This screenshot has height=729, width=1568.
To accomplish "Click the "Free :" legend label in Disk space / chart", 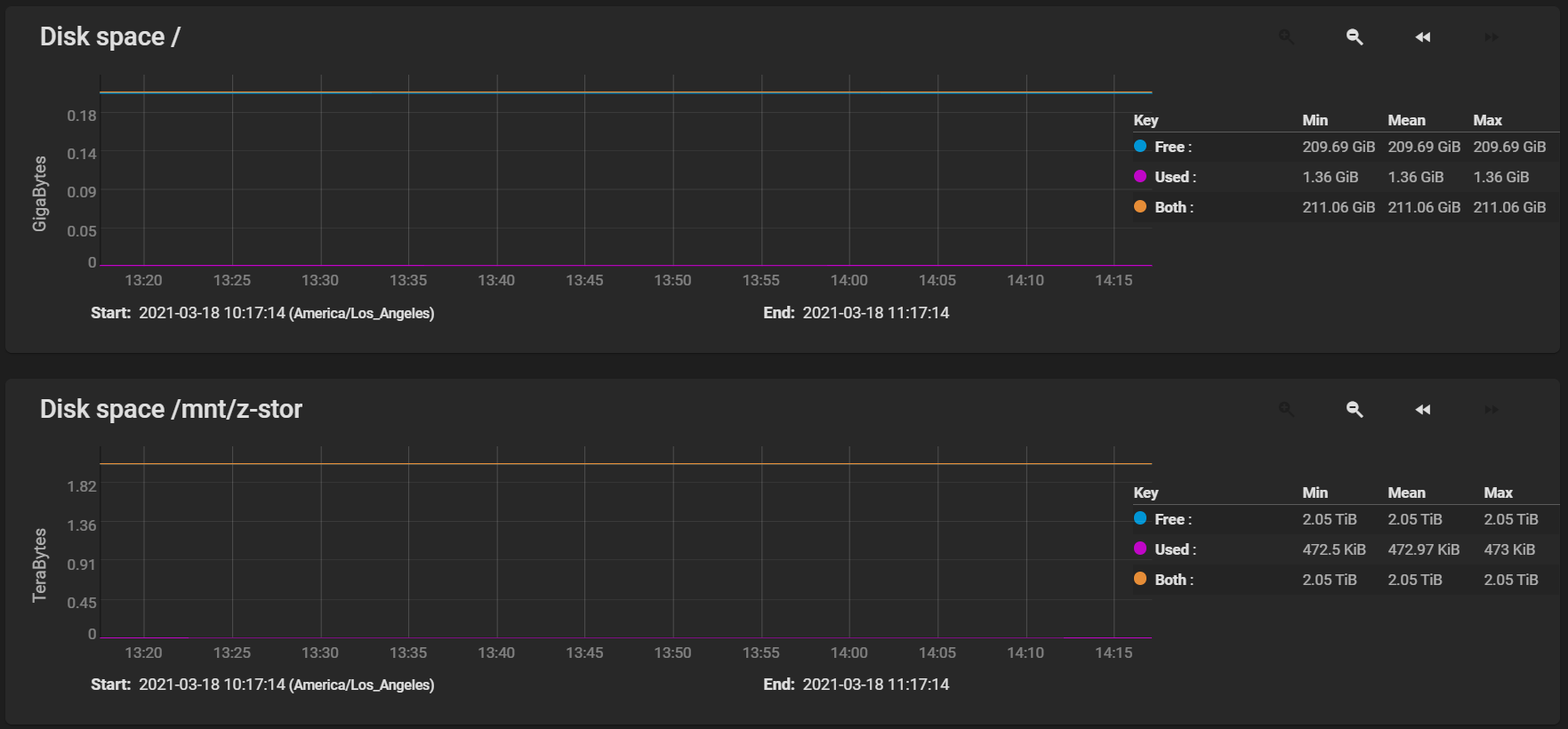I will click(1173, 147).
